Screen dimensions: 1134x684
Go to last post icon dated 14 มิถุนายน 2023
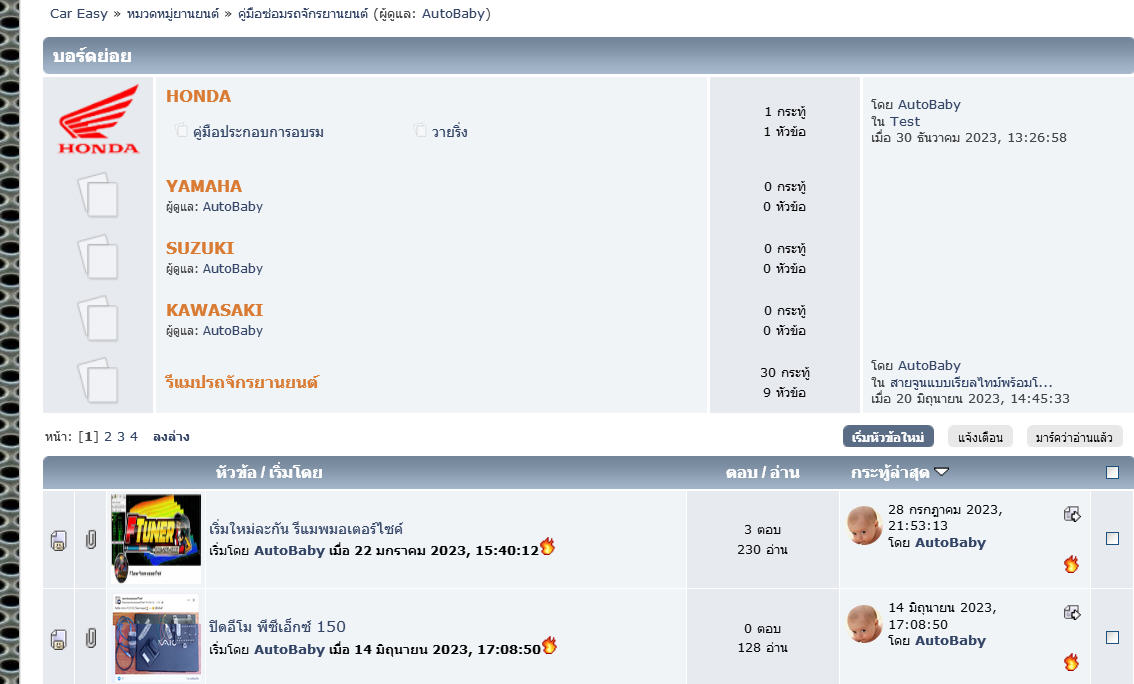1072,612
